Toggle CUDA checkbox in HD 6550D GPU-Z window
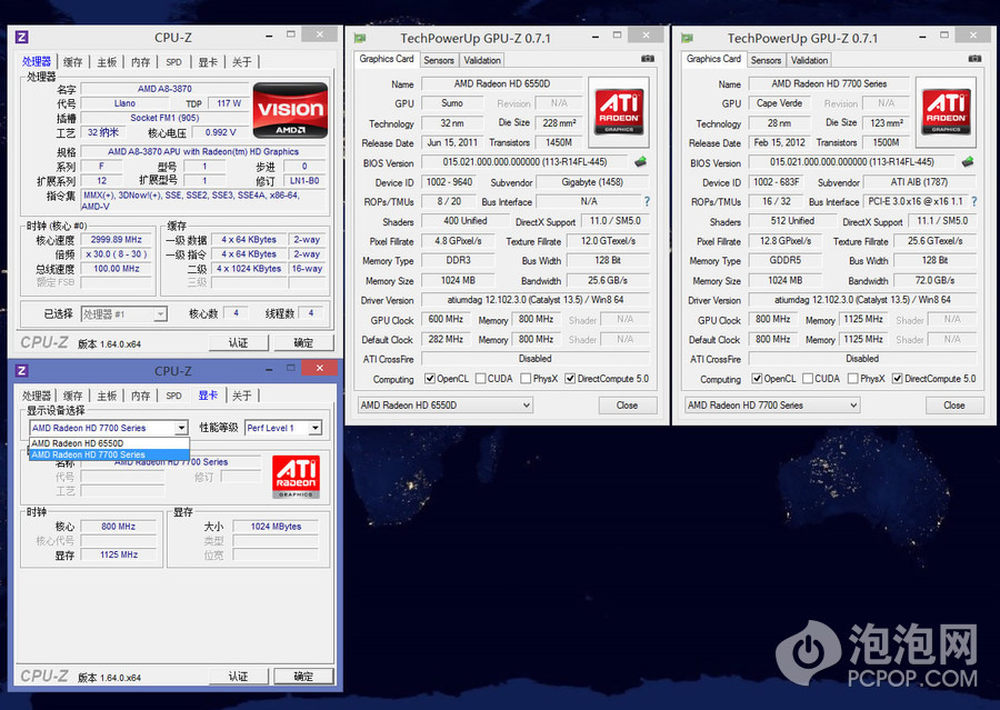 480,378
